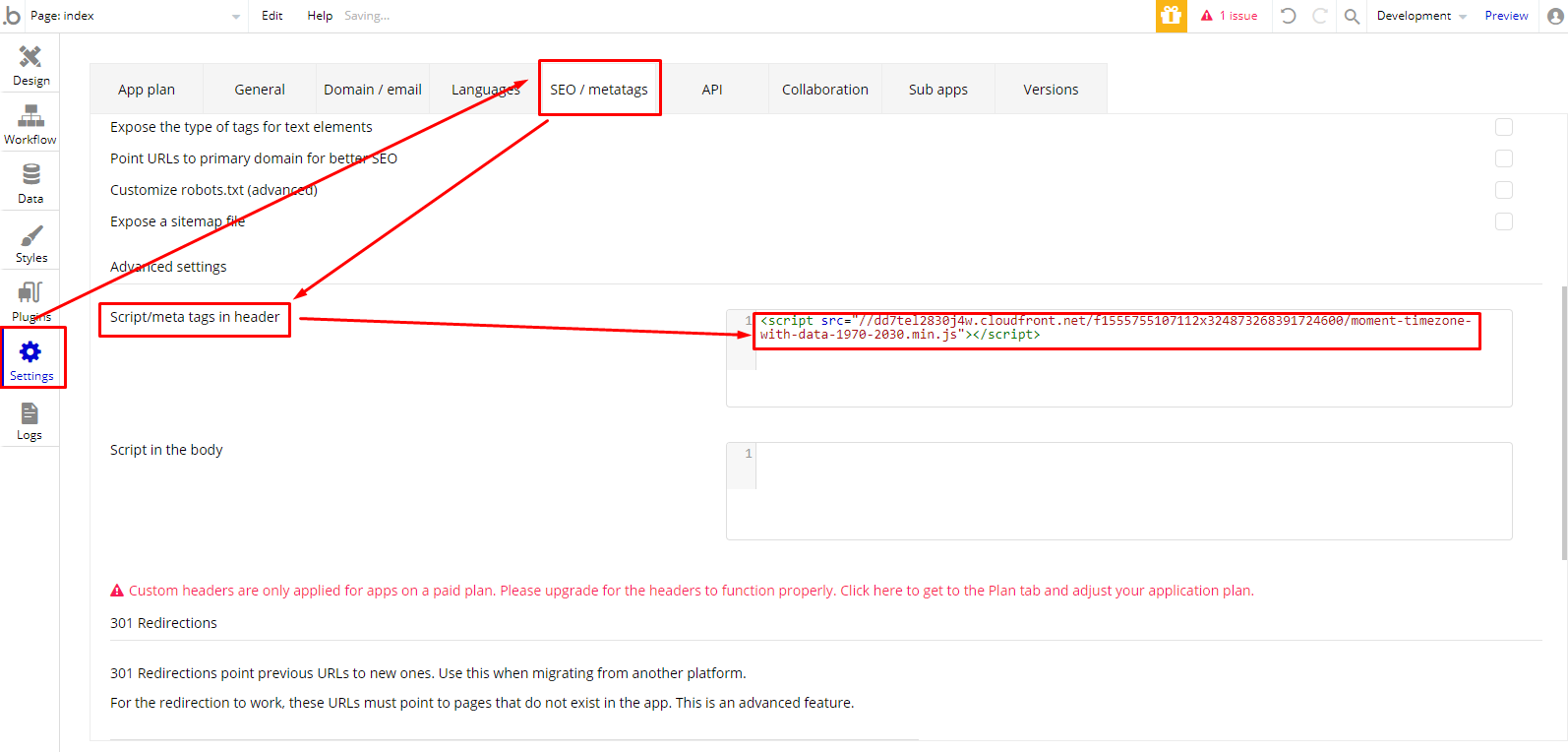This screenshot has height=752, width=1568.
Task: Click inside Script/meta tags in header editor
Action: 1119,358
